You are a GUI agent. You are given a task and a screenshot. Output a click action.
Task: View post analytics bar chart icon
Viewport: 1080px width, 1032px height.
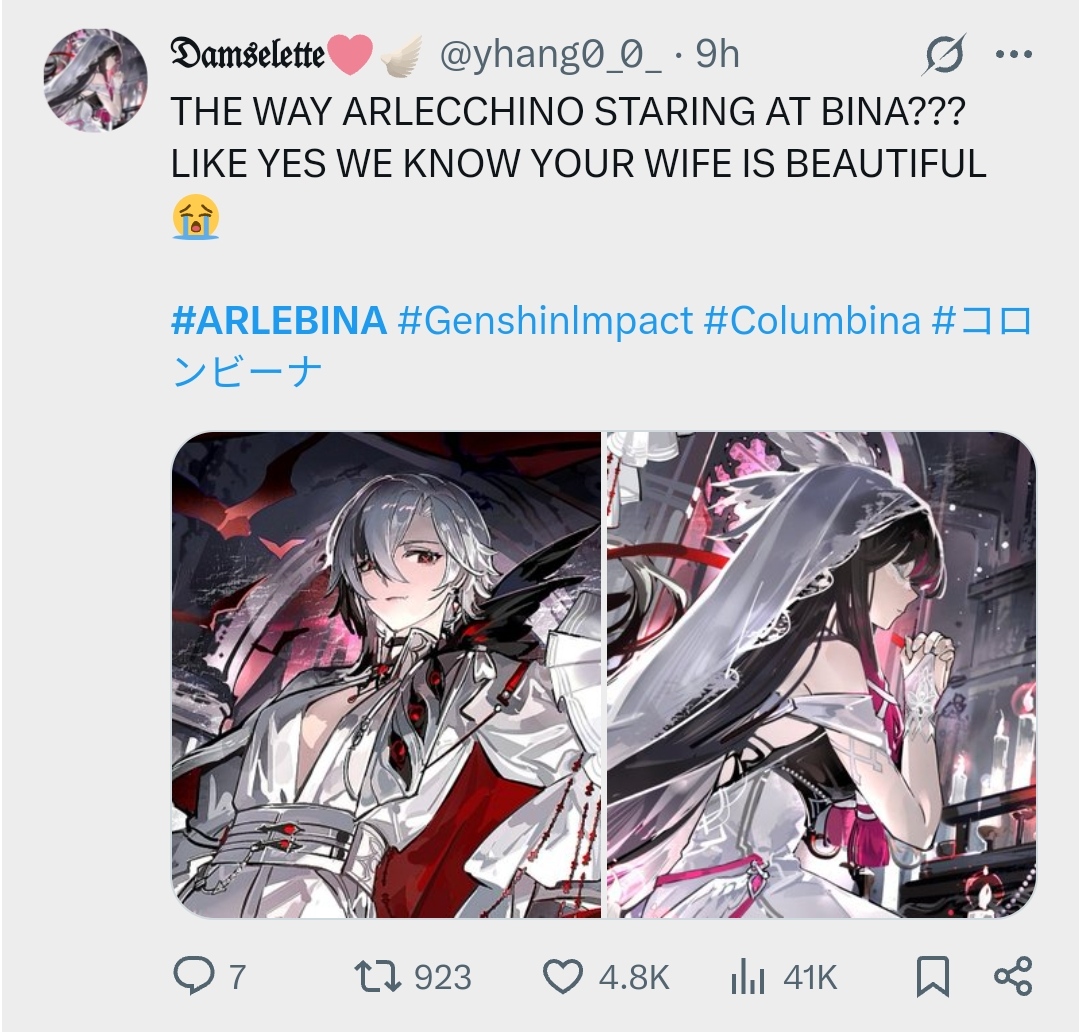click(747, 977)
